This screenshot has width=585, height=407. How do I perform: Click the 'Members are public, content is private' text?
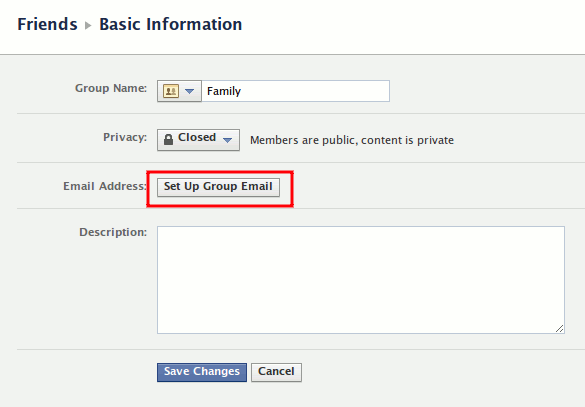[x=352, y=140]
